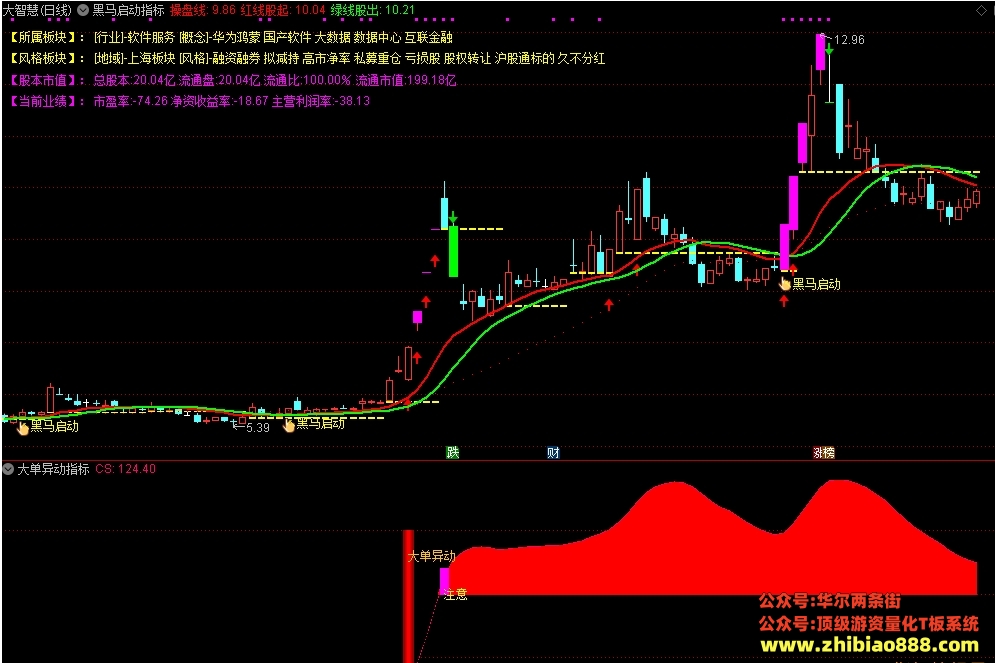Click the 大单异动 signal label

pyautogui.click(x=432, y=556)
